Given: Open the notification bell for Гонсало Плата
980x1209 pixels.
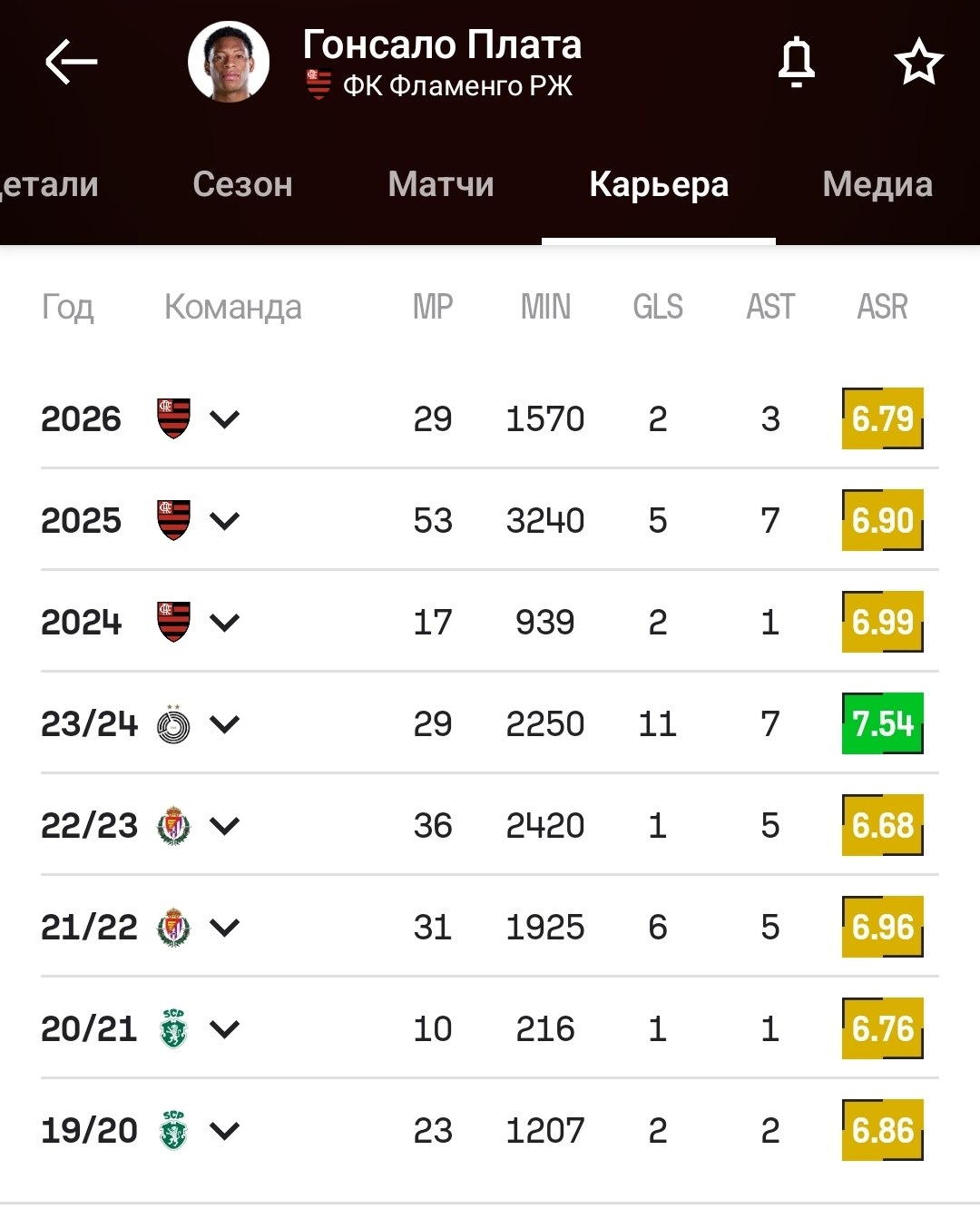Looking at the screenshot, I should click(x=797, y=62).
